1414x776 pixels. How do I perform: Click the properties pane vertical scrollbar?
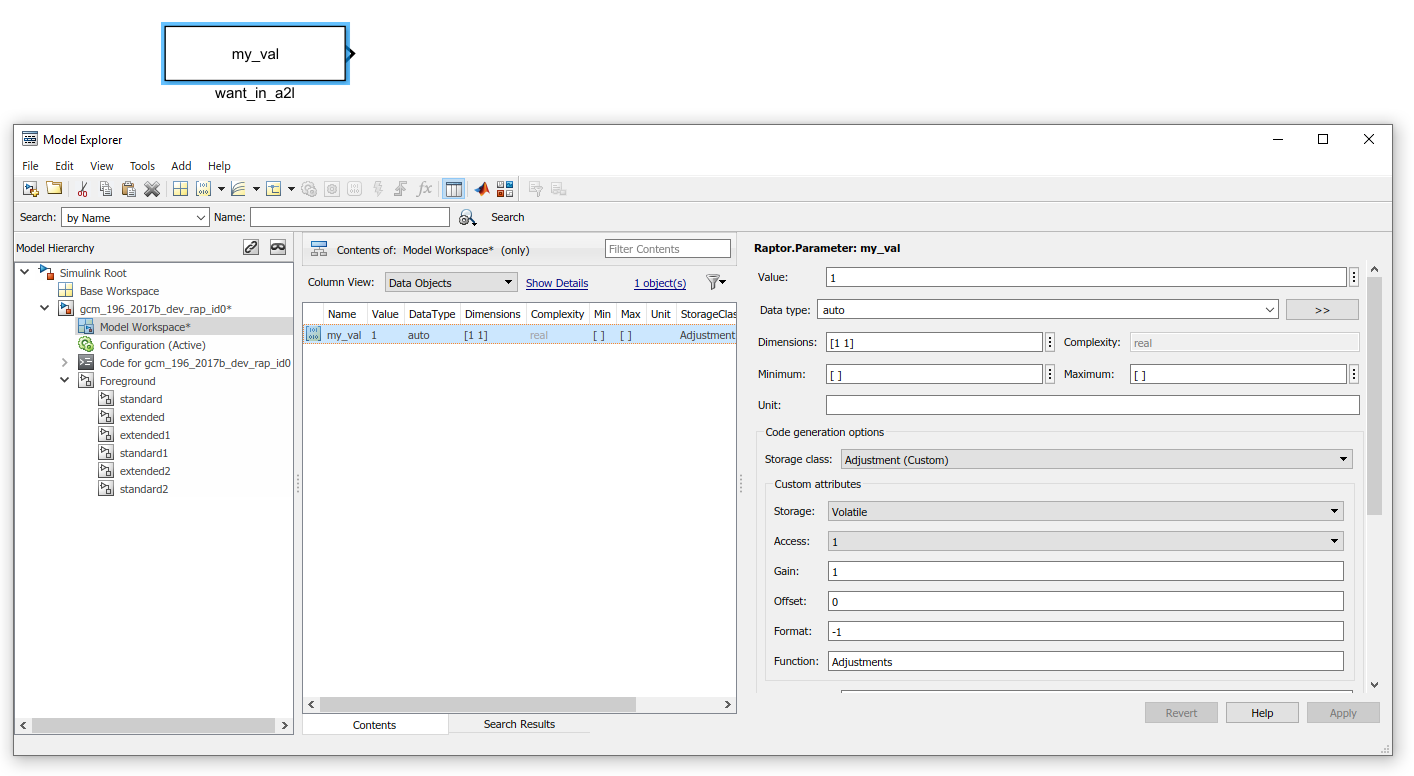[x=1374, y=395]
